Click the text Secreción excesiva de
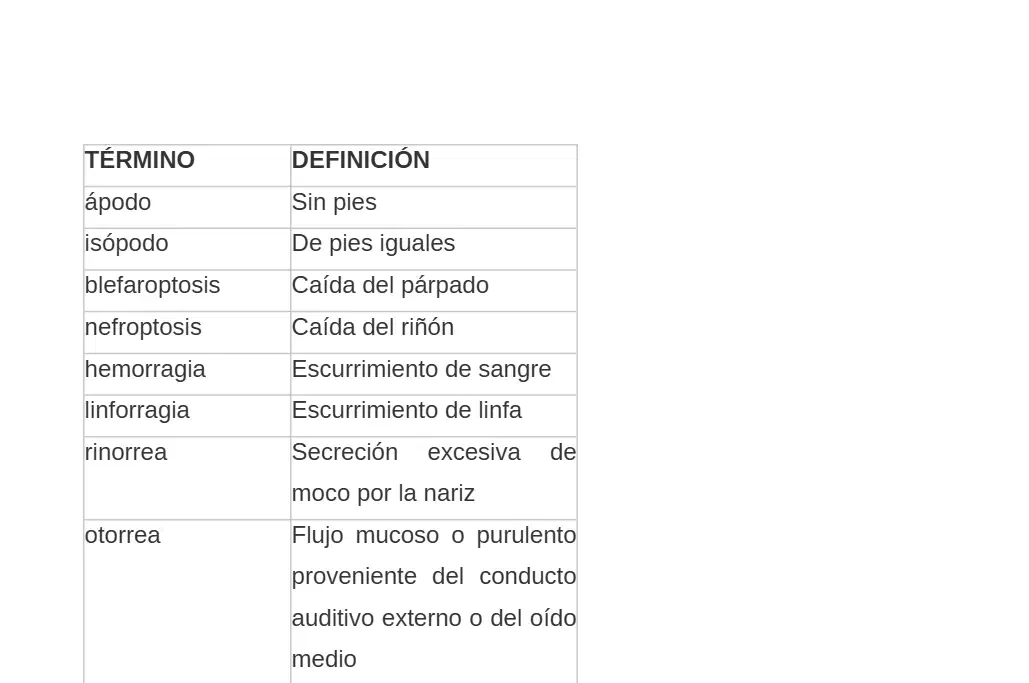 coord(434,452)
